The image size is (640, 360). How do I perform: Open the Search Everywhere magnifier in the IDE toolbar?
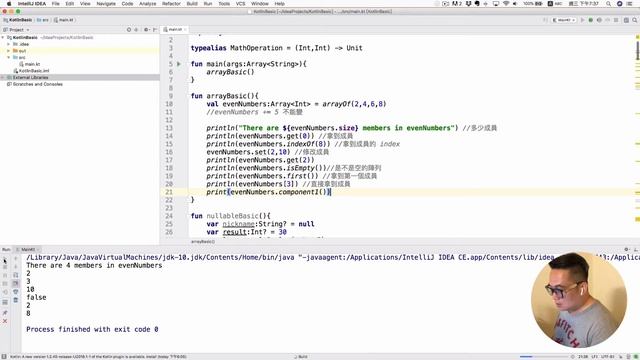(635, 20)
